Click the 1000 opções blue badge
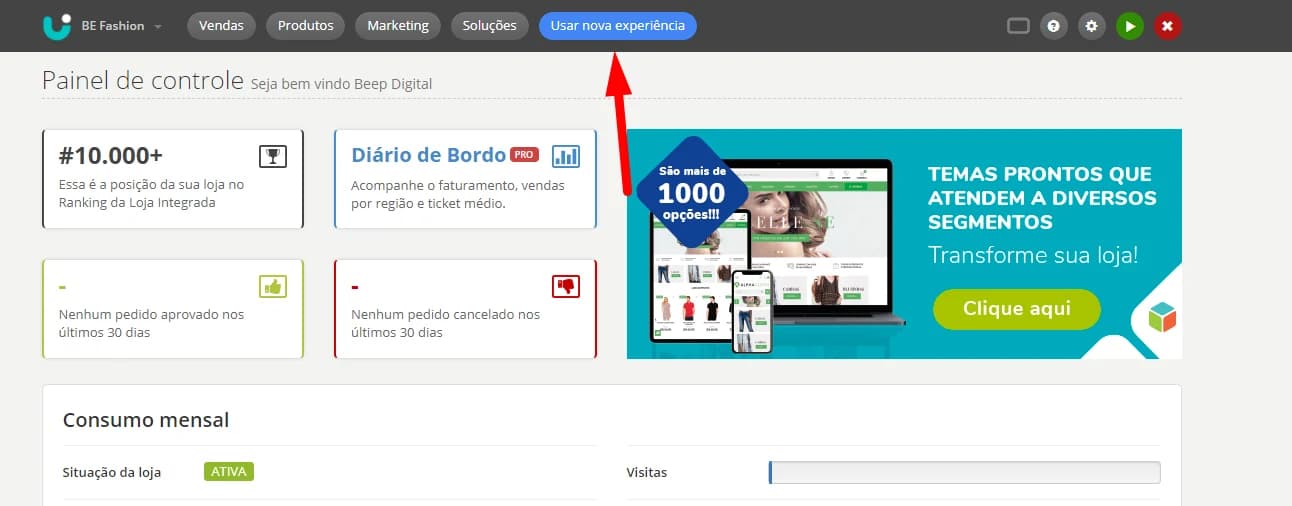The width and height of the screenshot is (1292, 506). coord(691,190)
